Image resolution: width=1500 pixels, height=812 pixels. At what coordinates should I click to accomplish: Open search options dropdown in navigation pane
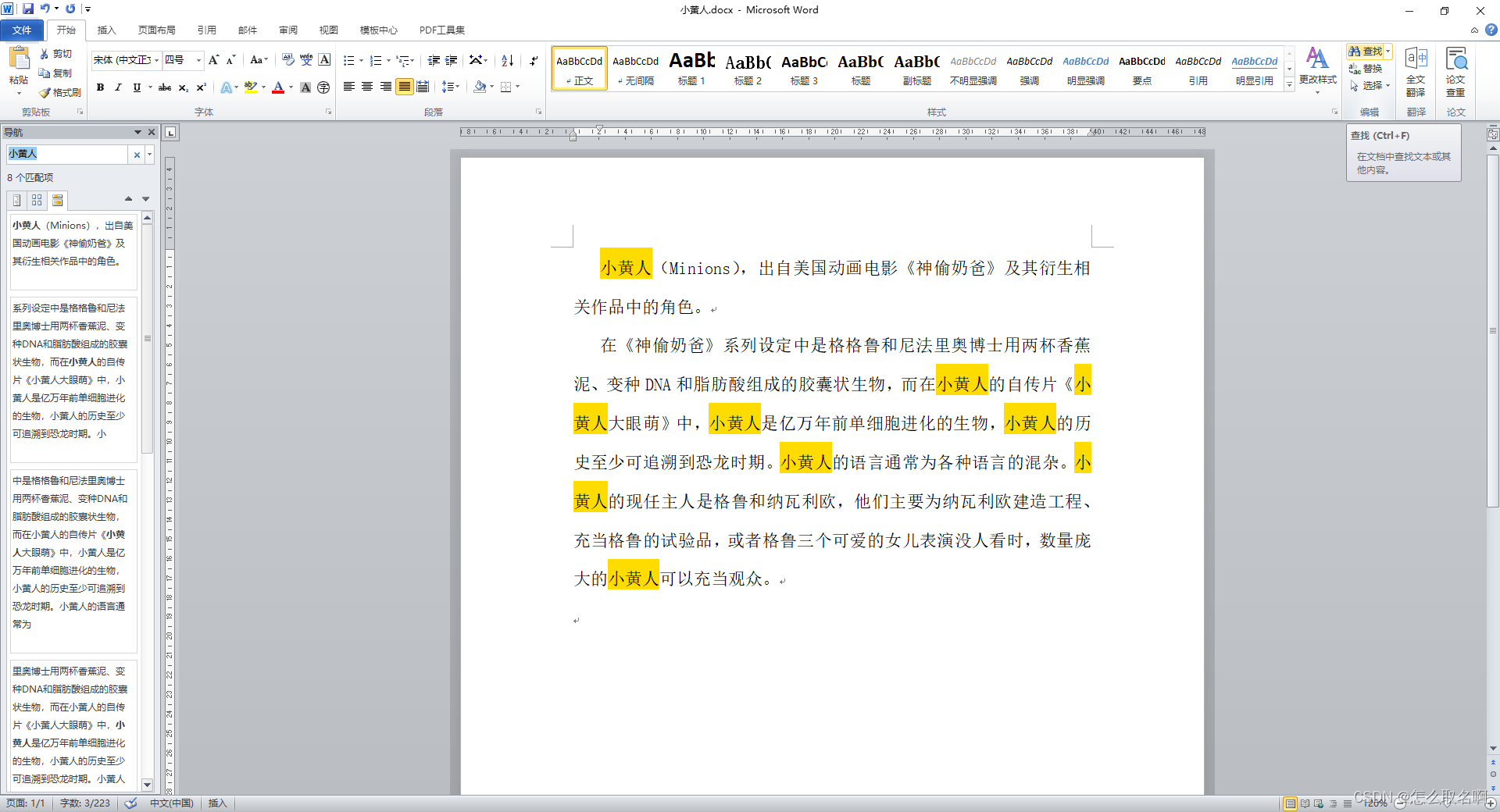149,155
